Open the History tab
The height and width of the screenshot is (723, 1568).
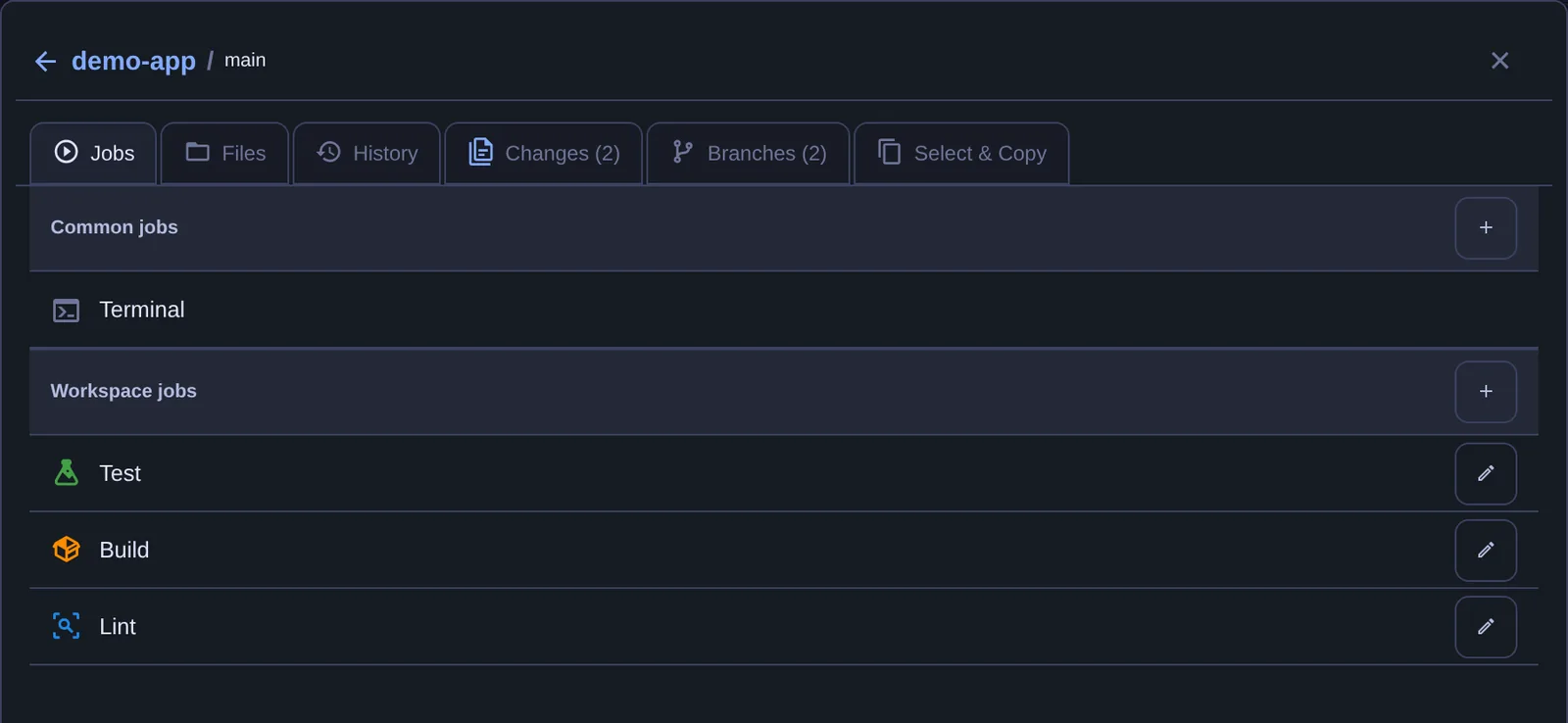[x=367, y=153]
